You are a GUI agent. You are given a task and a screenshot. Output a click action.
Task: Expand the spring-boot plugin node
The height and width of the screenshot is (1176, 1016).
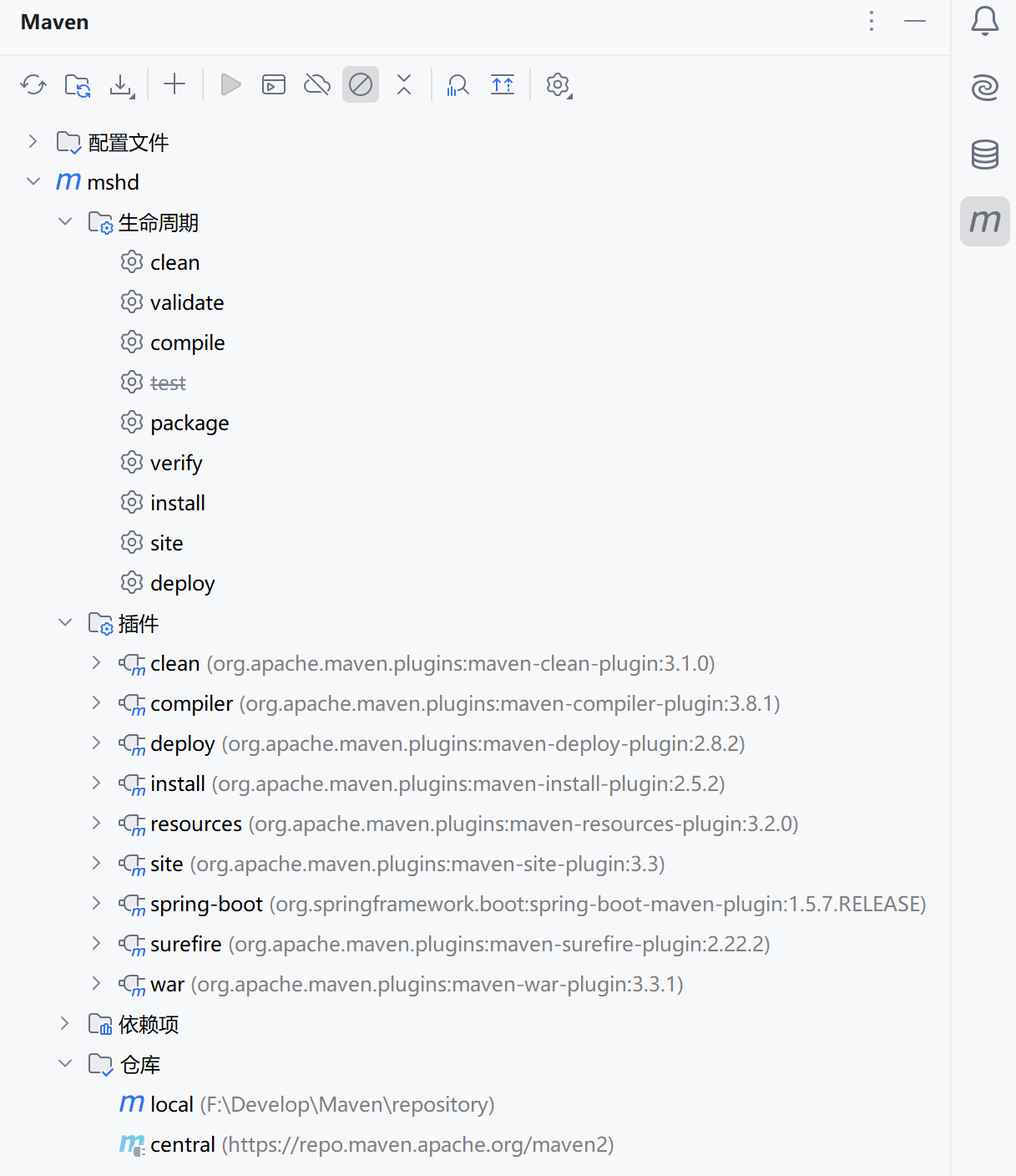[96, 903]
